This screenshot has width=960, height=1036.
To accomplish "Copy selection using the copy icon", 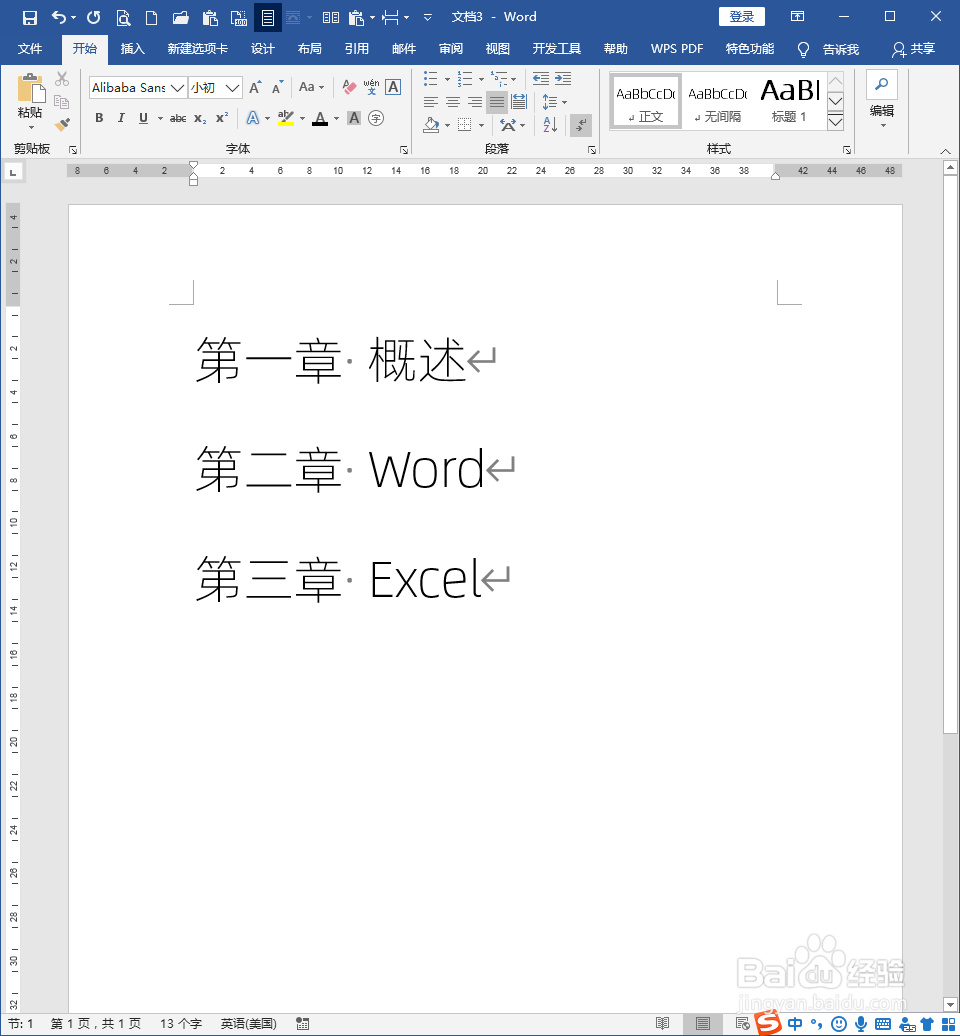I will pos(61,102).
